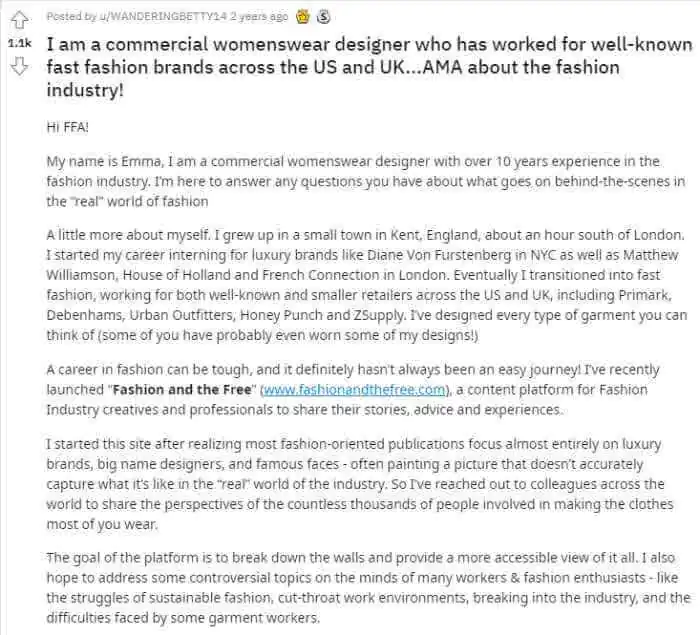Click the "2 years ago" timestamp
This screenshot has width=700, height=635.
[259, 17]
